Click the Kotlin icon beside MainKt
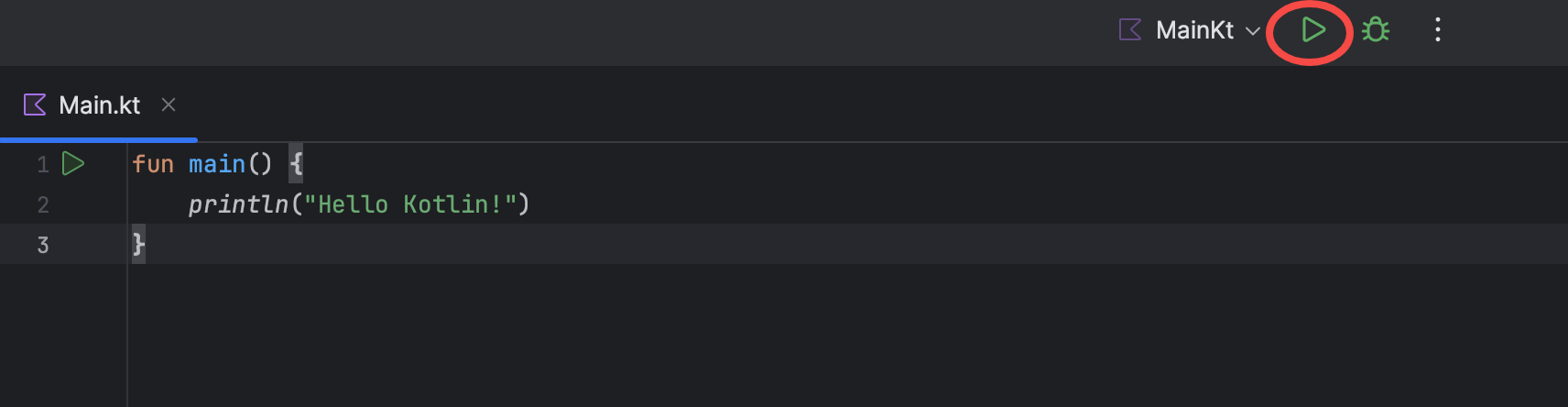Viewport: 1568px width, 407px height. click(1130, 30)
